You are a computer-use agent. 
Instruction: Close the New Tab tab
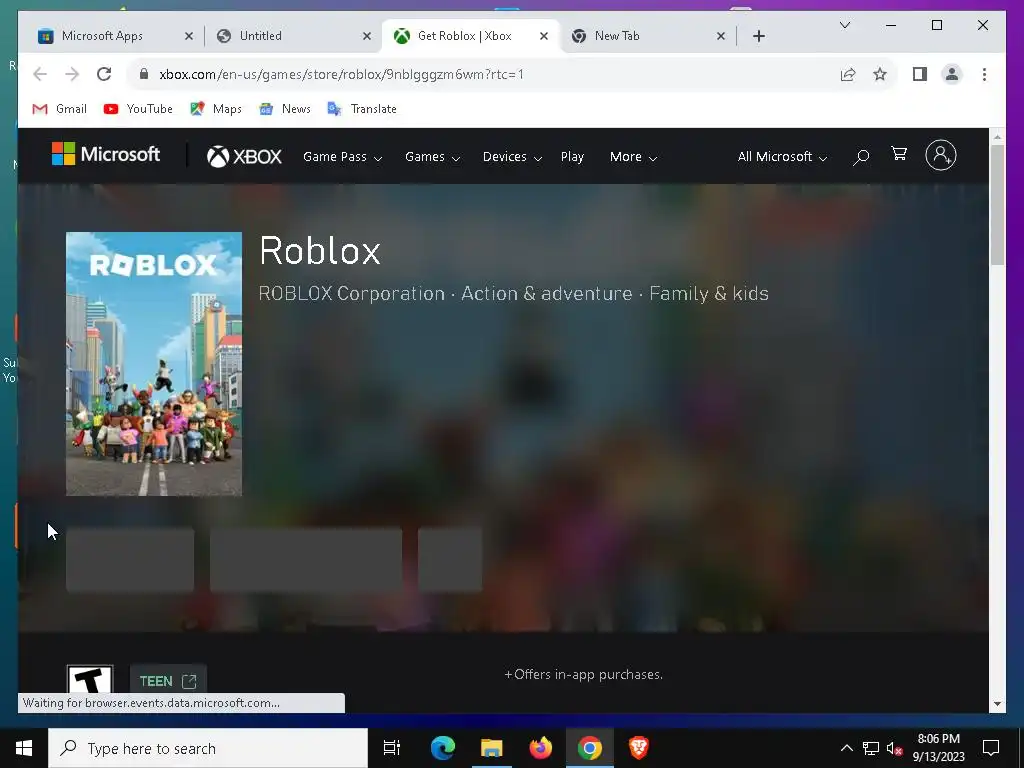[721, 36]
